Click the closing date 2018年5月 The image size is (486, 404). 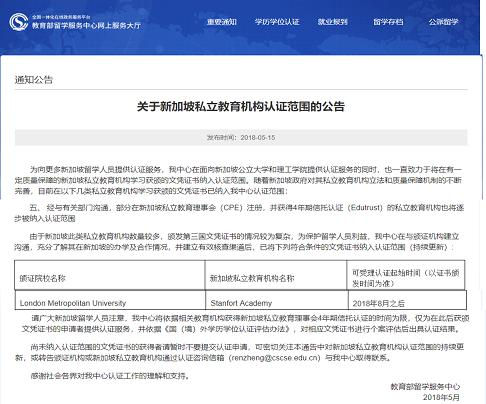tap(441, 397)
